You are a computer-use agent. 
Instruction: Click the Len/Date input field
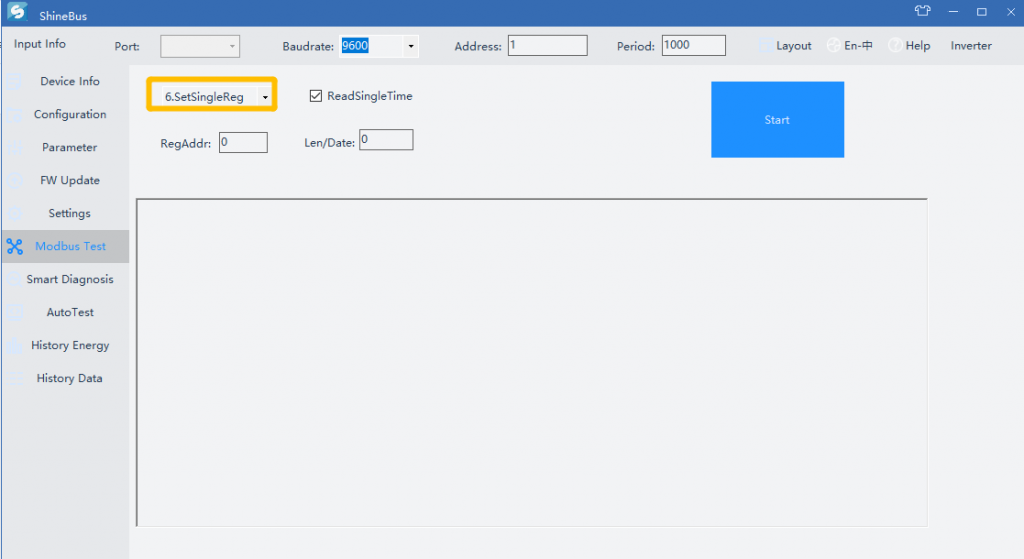(386, 140)
